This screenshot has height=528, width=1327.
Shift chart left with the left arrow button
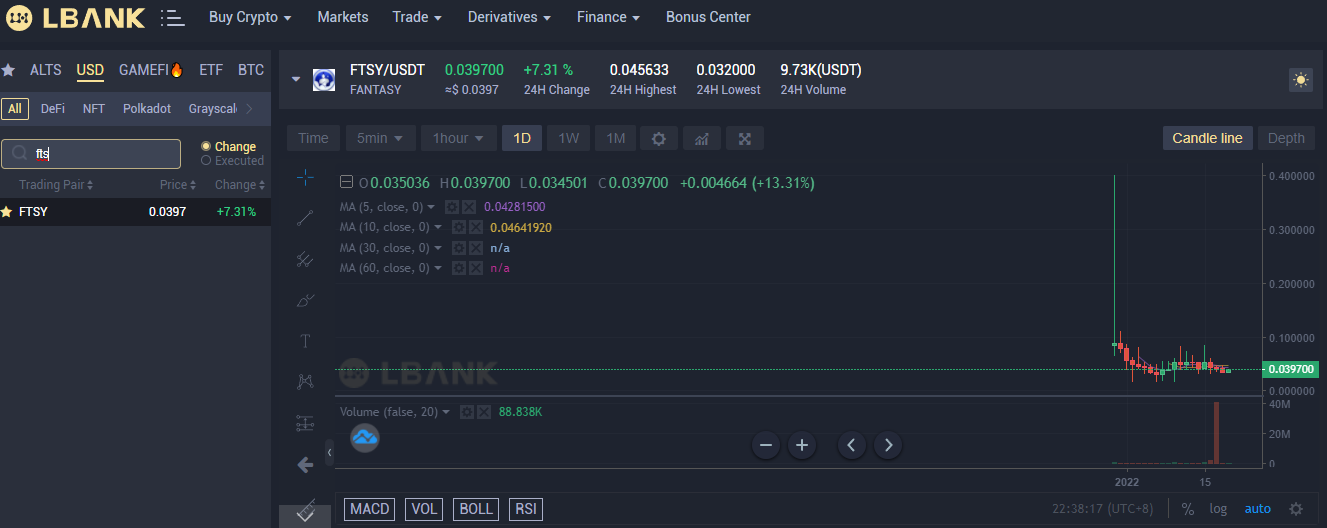(x=851, y=445)
